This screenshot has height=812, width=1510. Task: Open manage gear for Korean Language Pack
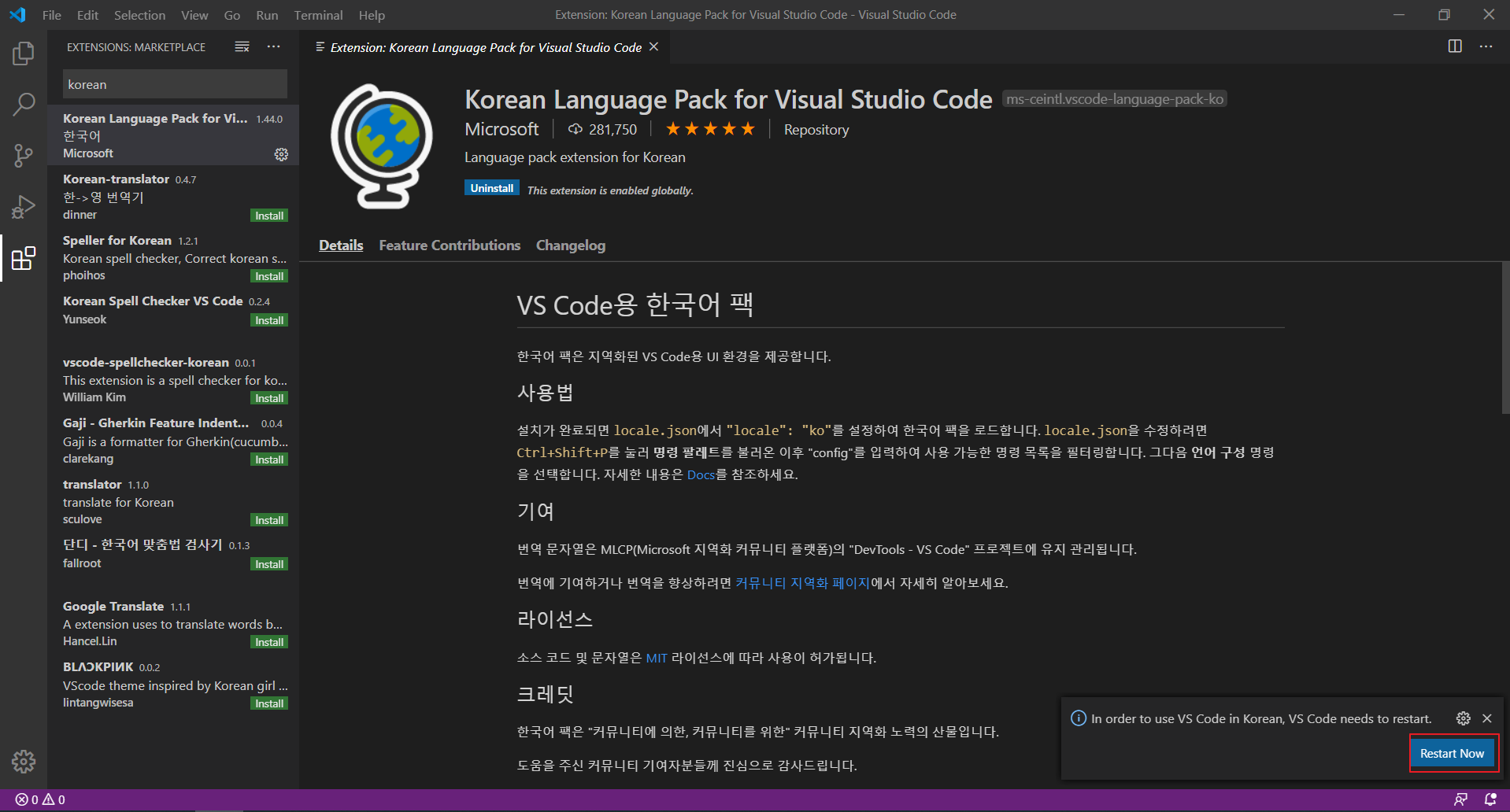pos(281,154)
